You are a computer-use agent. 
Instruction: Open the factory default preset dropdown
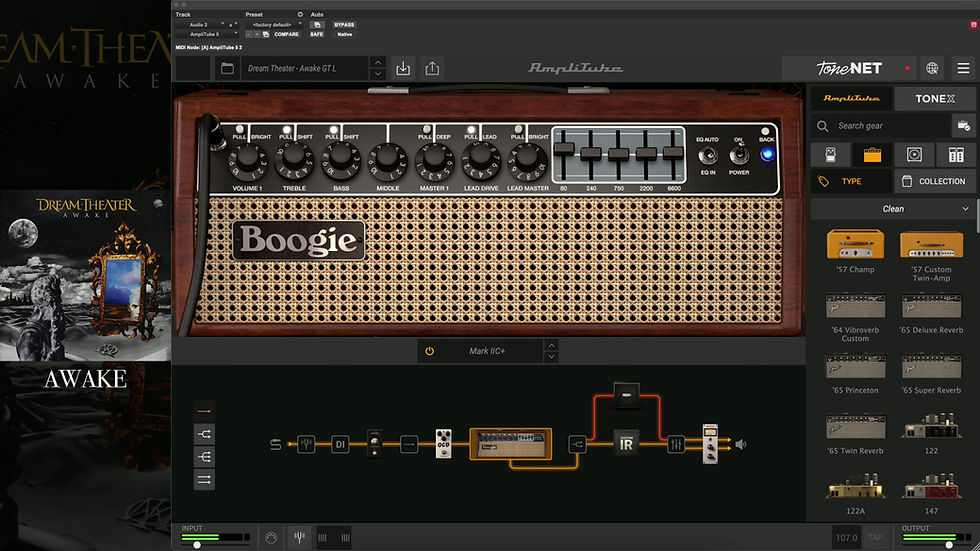click(x=272, y=24)
